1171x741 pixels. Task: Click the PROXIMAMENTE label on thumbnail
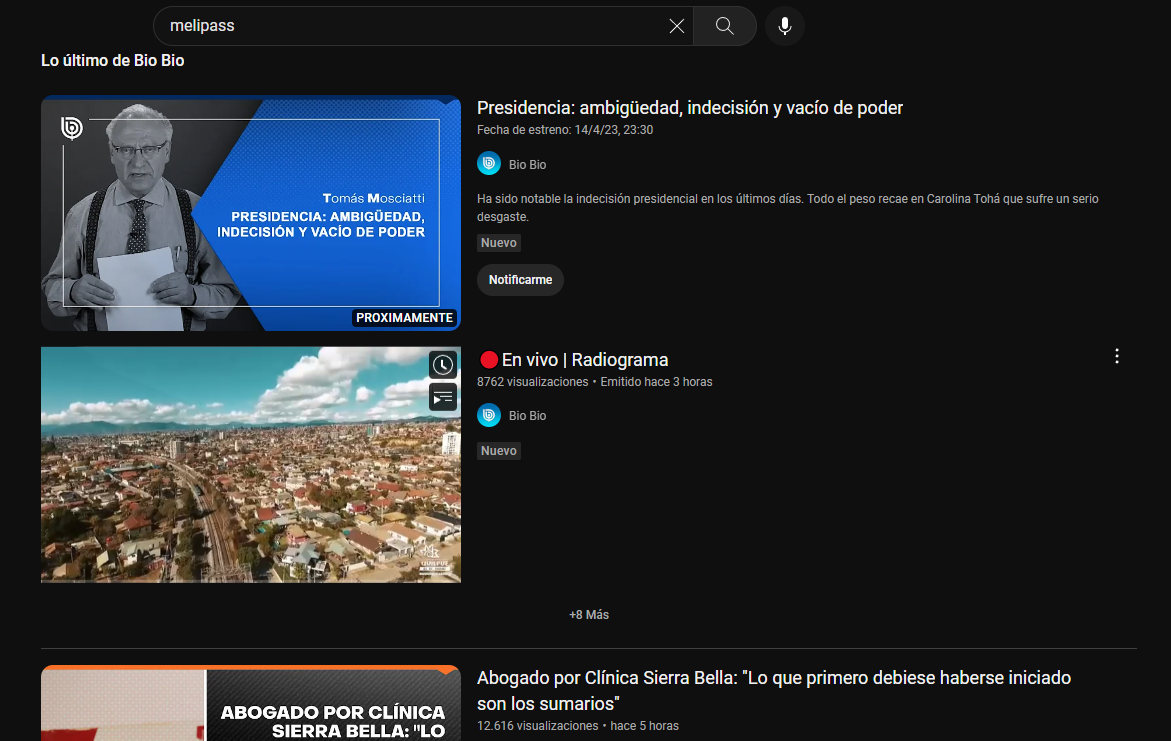point(404,317)
